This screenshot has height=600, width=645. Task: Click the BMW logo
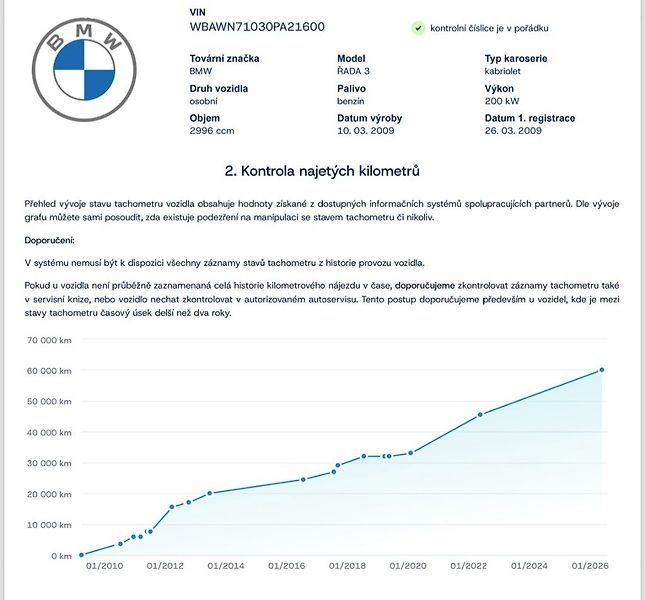[84, 70]
